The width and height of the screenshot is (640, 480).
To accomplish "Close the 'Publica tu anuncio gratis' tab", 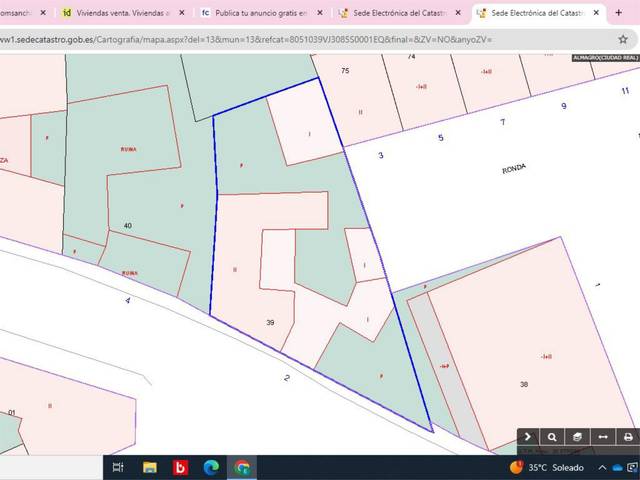I will [320, 13].
